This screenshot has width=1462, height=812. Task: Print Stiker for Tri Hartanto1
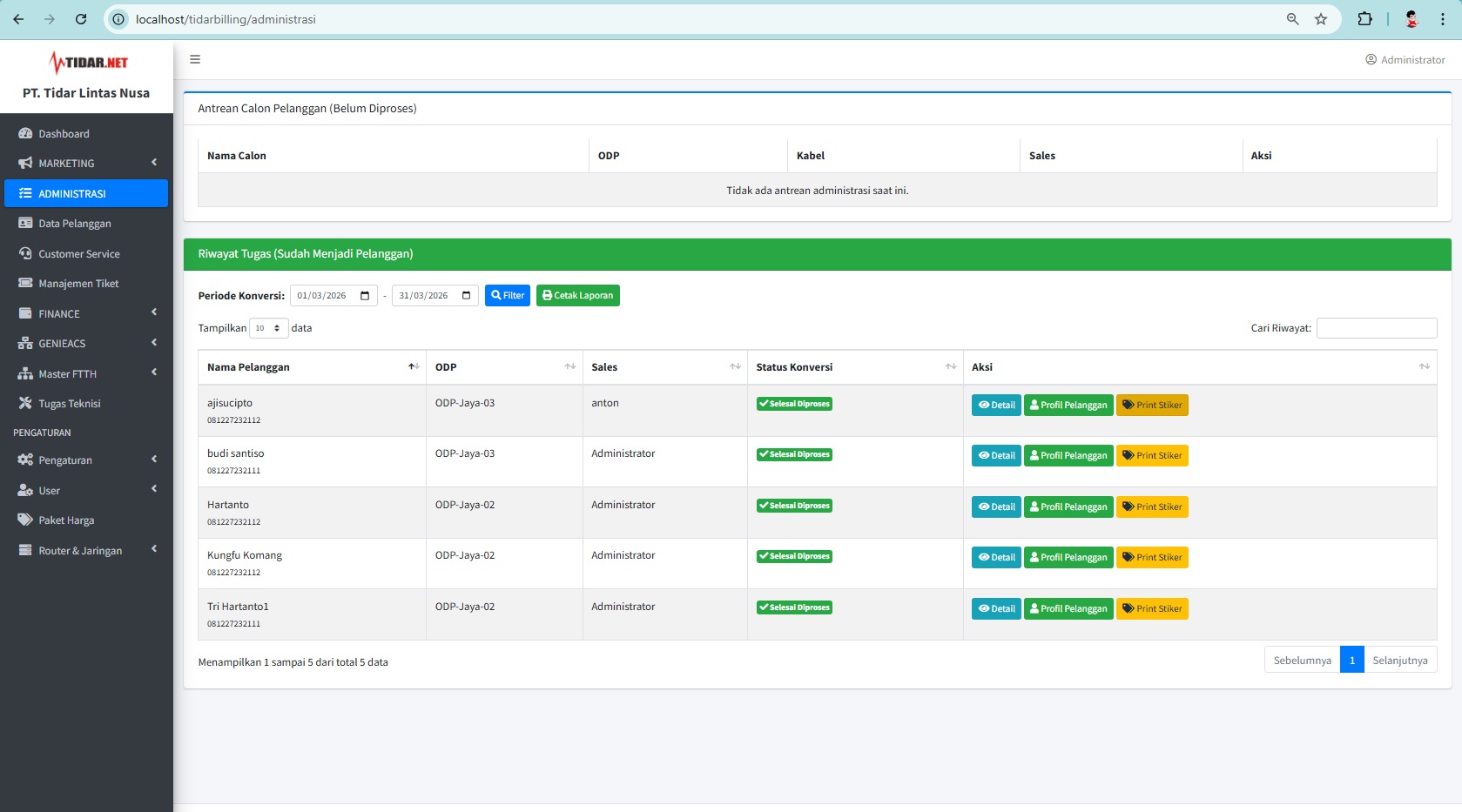1152,608
